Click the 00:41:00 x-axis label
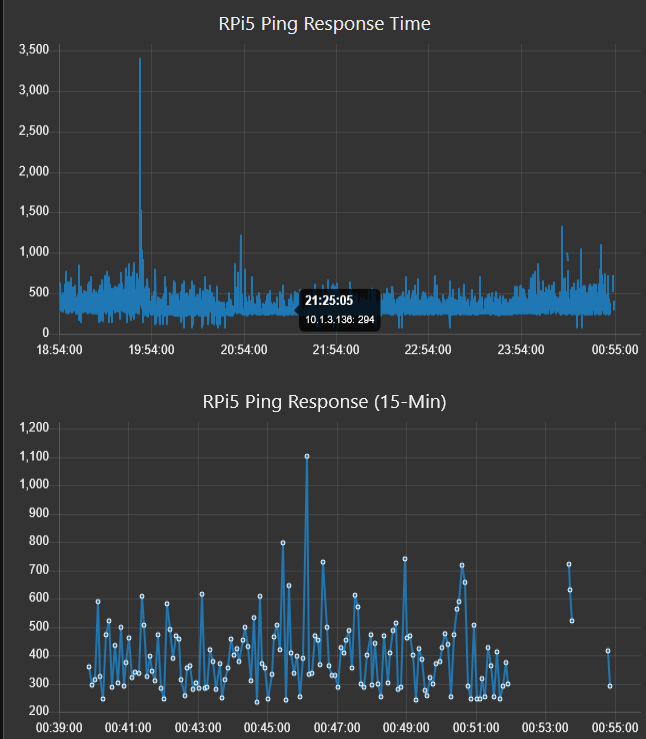 [x=128, y=728]
